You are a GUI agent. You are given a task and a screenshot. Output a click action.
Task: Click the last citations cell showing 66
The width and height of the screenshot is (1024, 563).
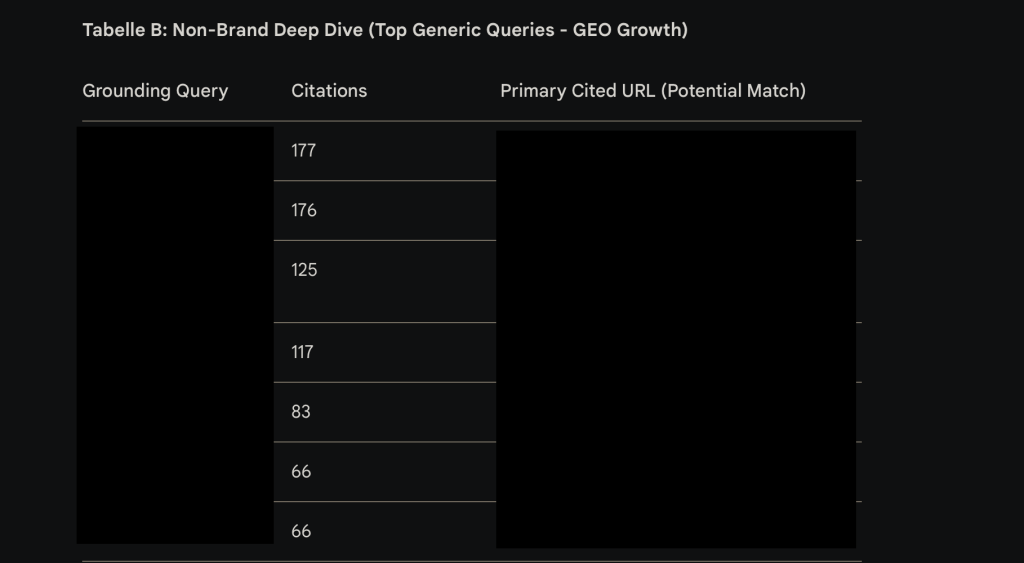coord(301,532)
